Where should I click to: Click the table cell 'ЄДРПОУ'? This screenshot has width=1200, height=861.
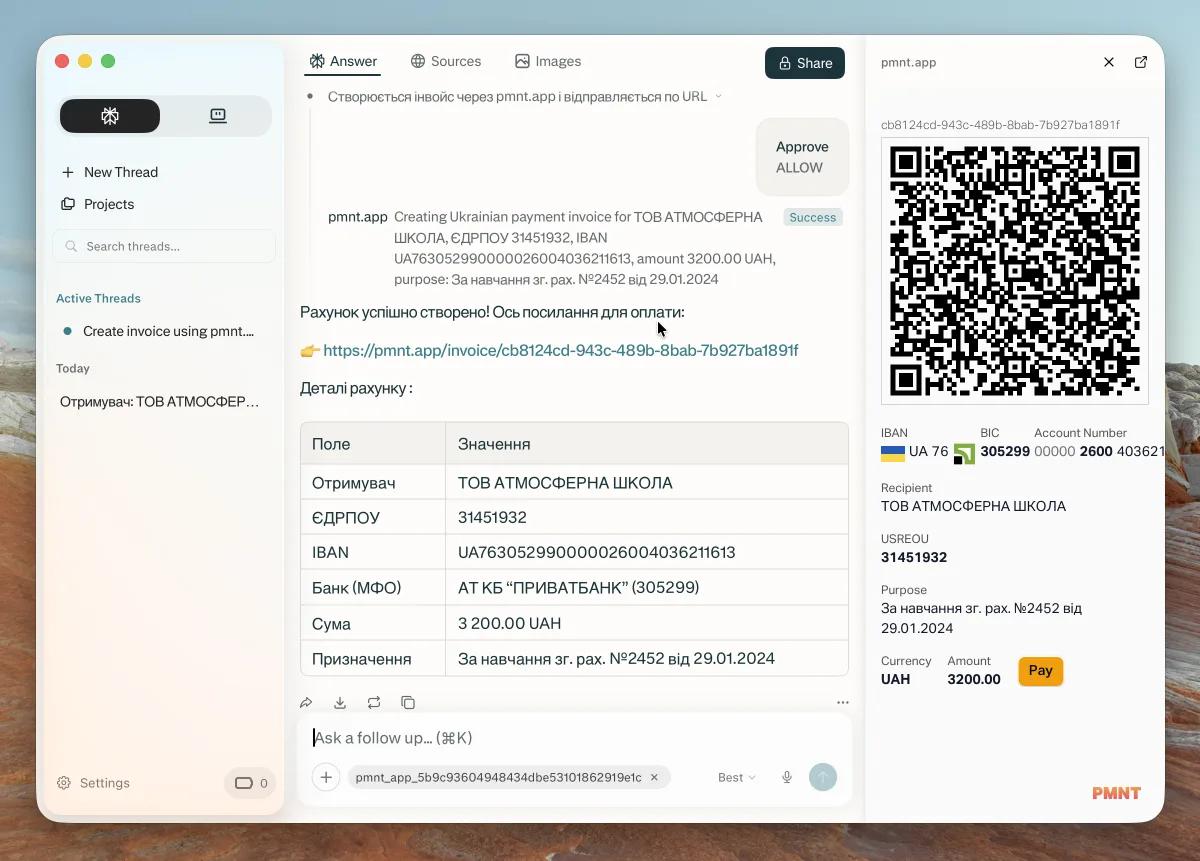(373, 518)
